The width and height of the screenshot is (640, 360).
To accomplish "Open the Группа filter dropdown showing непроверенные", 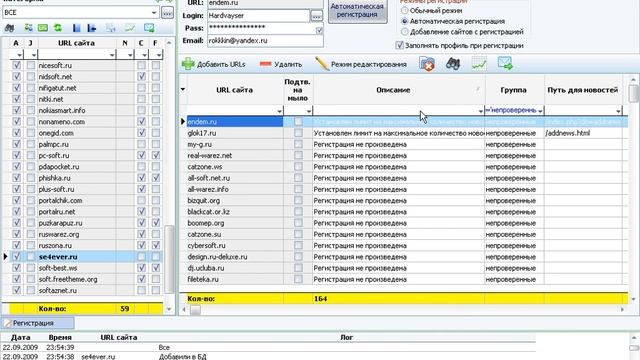I will [x=540, y=111].
